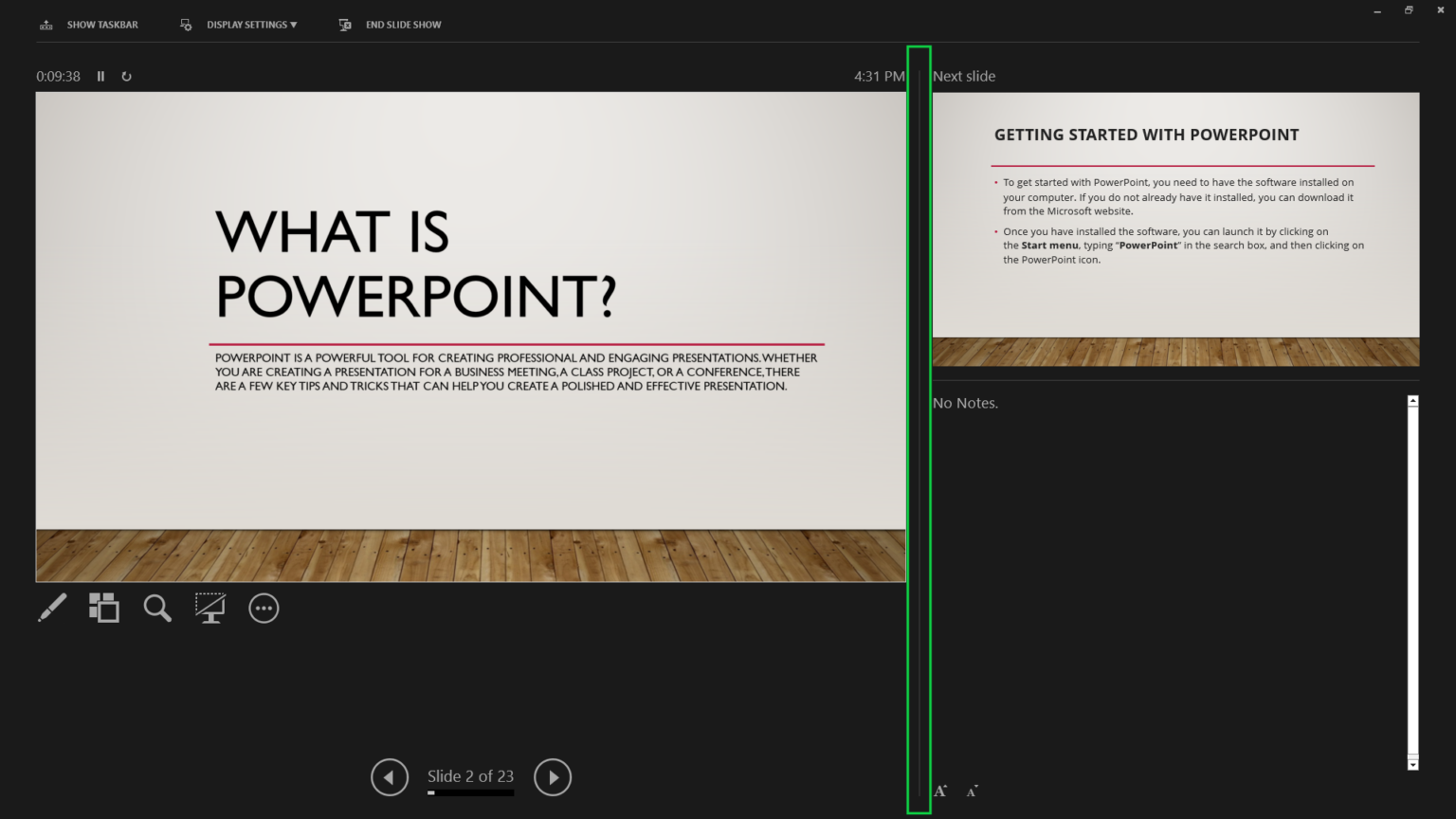Click the notes panel scrollbar down arrow
1456x819 pixels.
tap(1411, 764)
